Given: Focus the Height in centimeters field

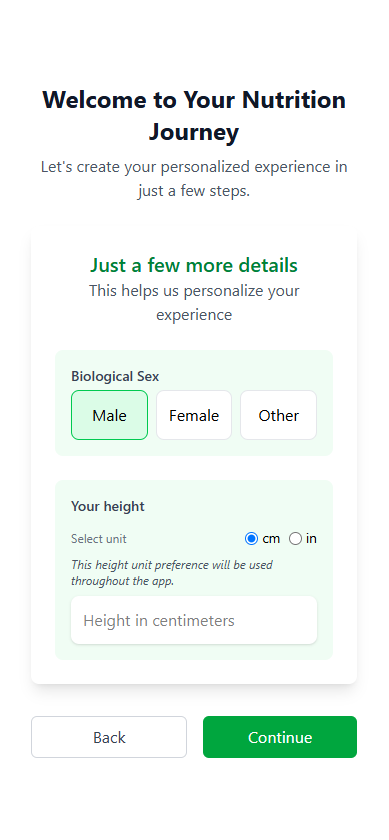Looking at the screenshot, I should (x=194, y=620).
